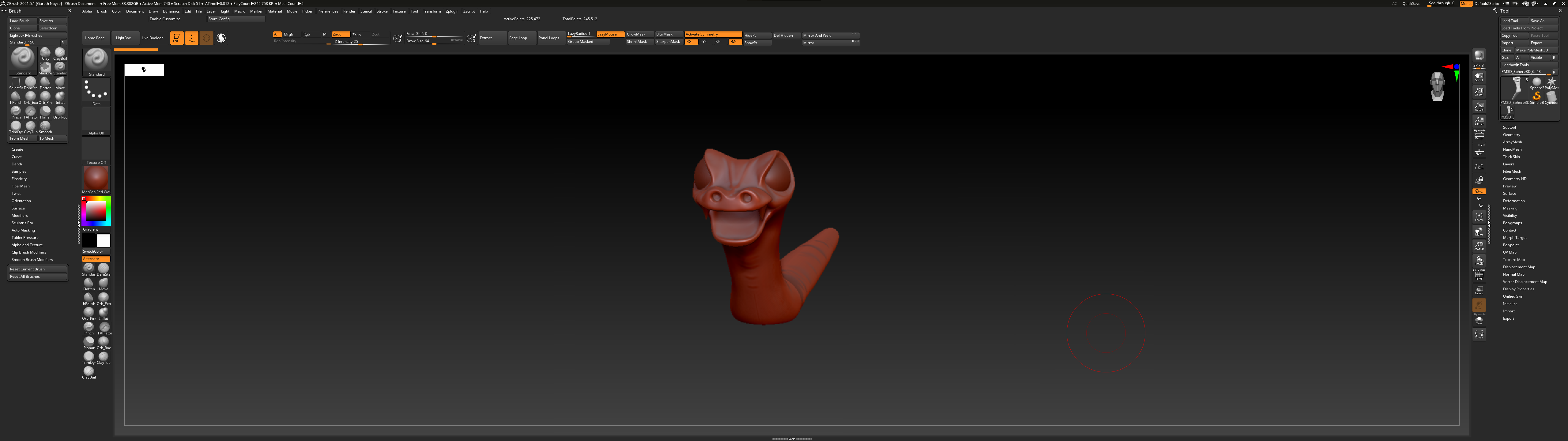Click the Edit mode icon
The width and height of the screenshot is (1568, 441).
point(176,38)
